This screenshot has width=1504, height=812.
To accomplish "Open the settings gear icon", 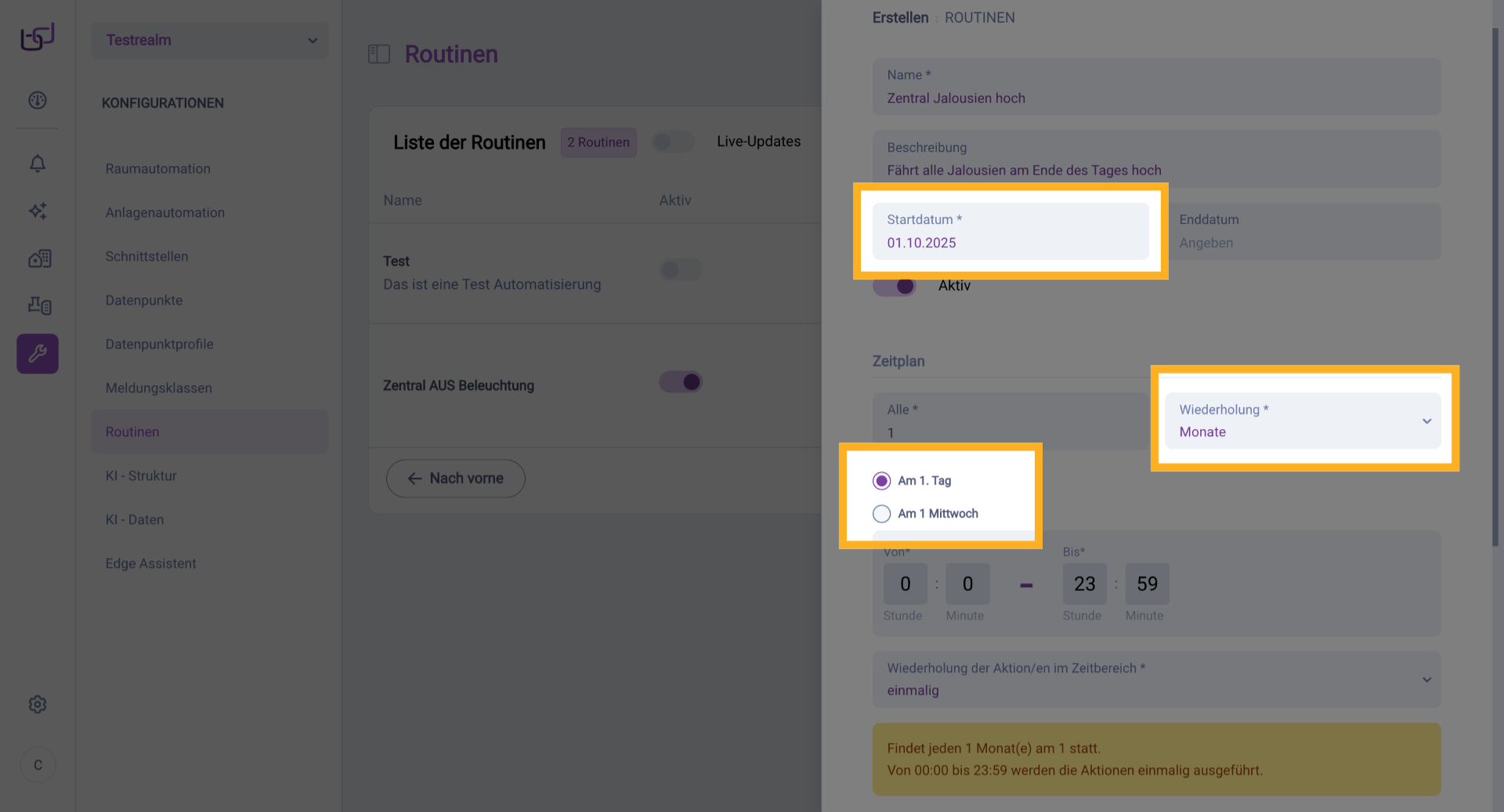I will coord(38,704).
